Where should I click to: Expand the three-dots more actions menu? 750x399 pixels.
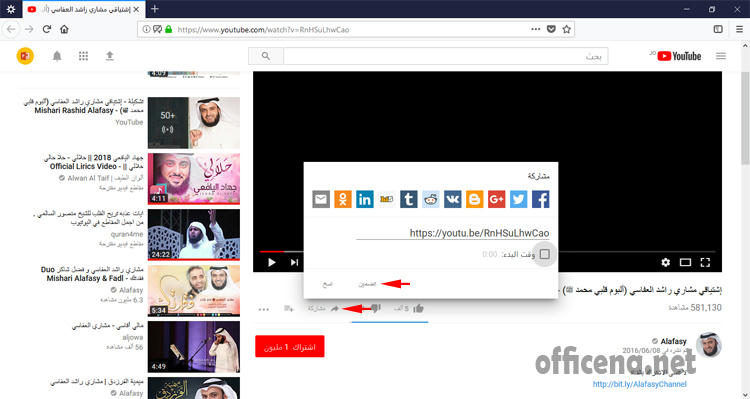[264, 309]
